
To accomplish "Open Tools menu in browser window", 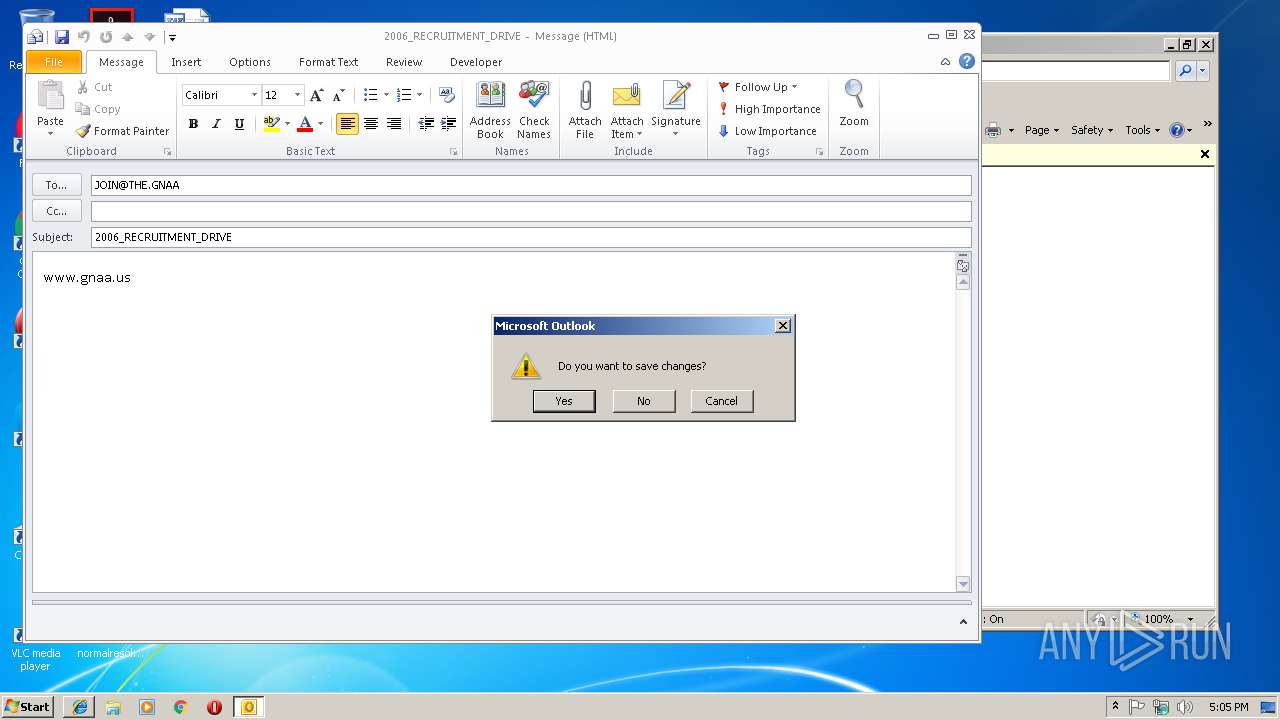I will pos(1142,130).
